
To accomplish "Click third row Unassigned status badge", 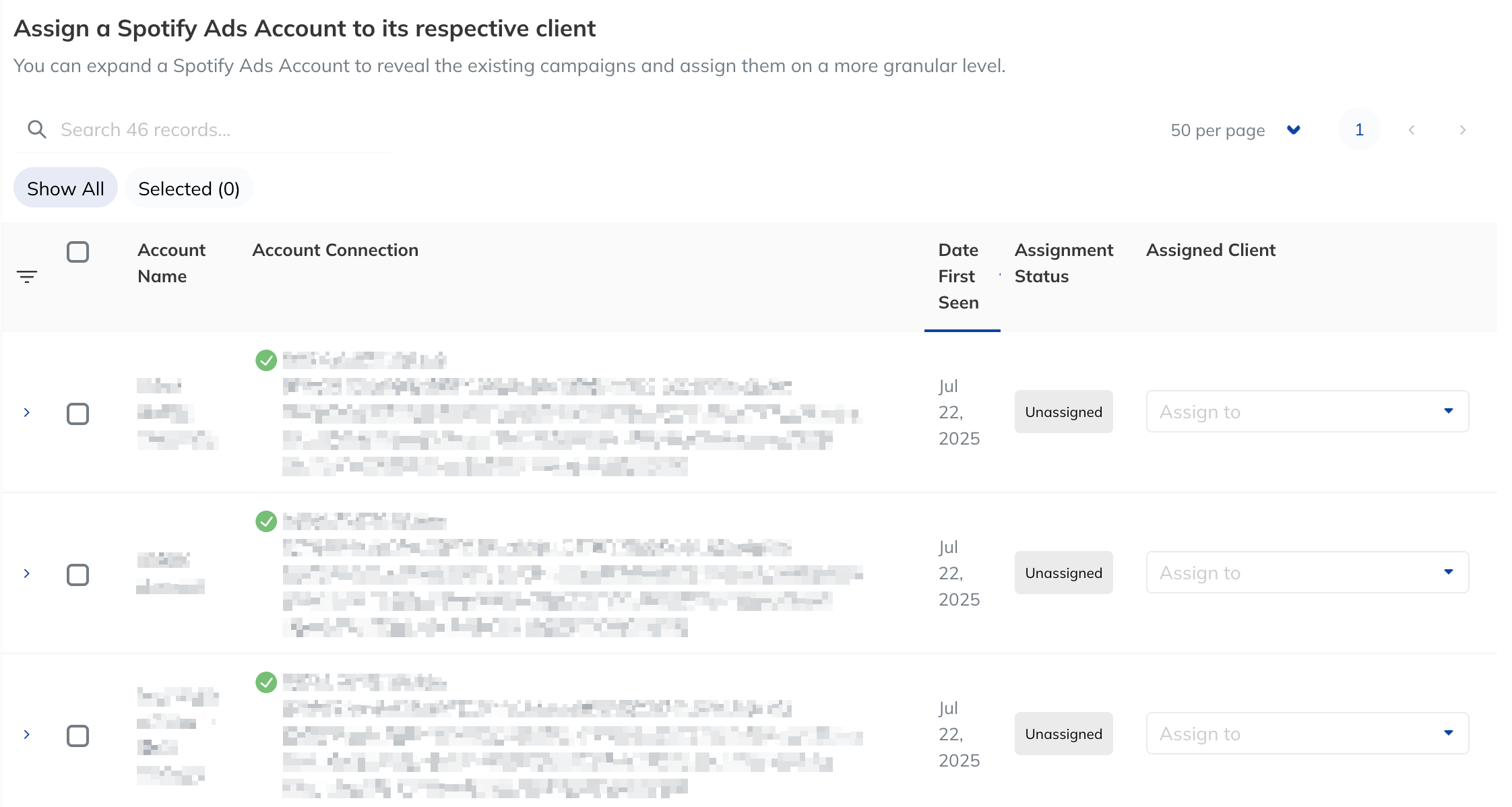I will coord(1064,734).
